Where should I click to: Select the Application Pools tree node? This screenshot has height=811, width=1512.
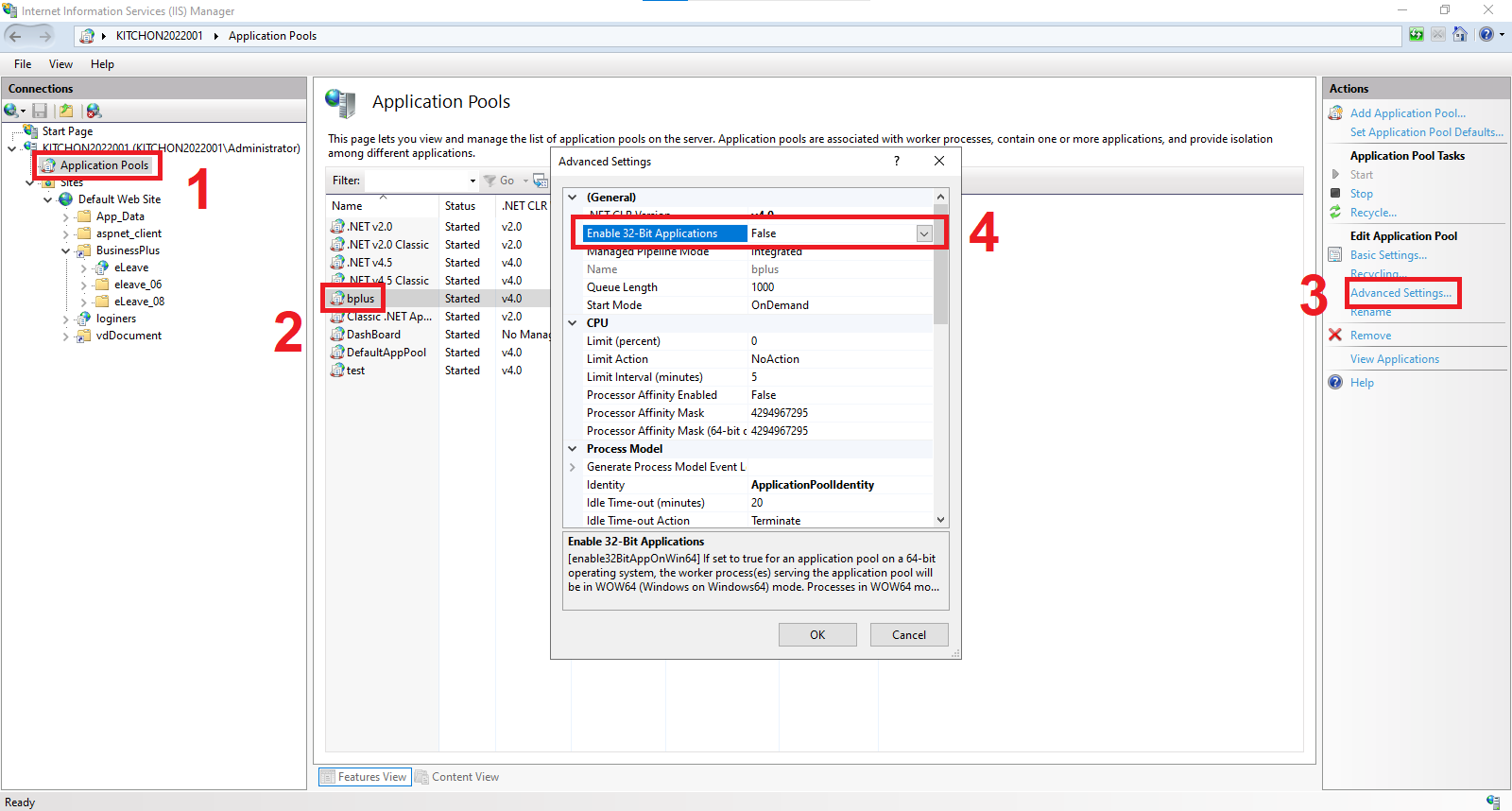(104, 165)
